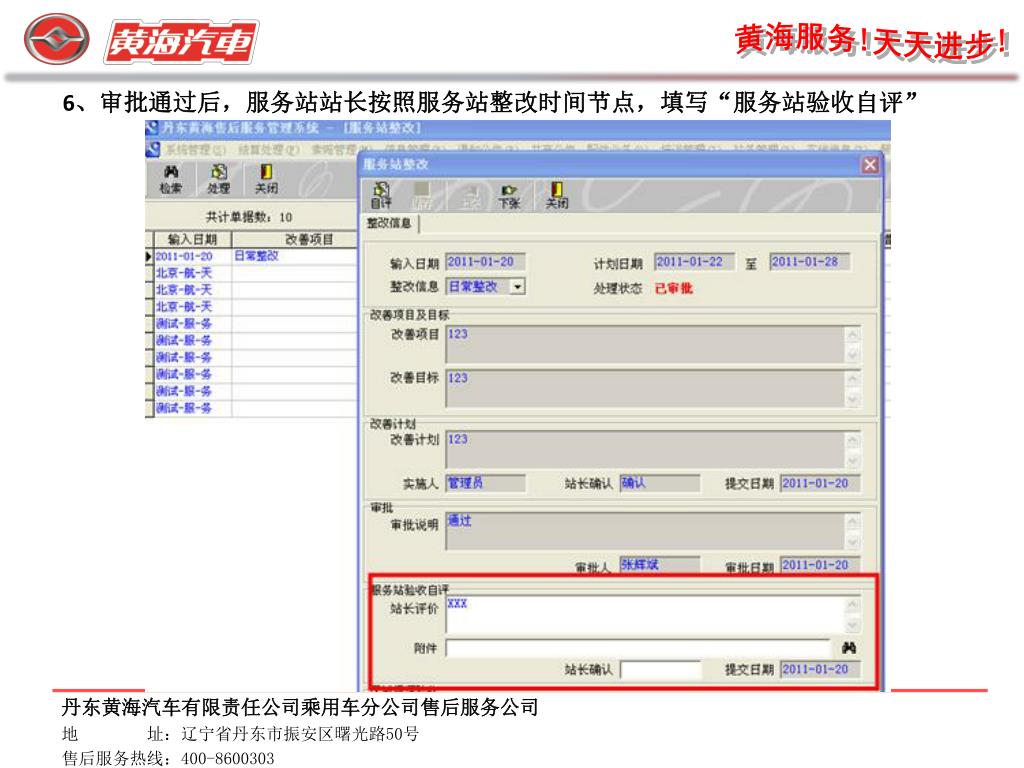Click the 自评 self-evaluation icon in the dialog toolbar
Image resolution: width=1024 pixels, height=768 pixels.
point(381,195)
